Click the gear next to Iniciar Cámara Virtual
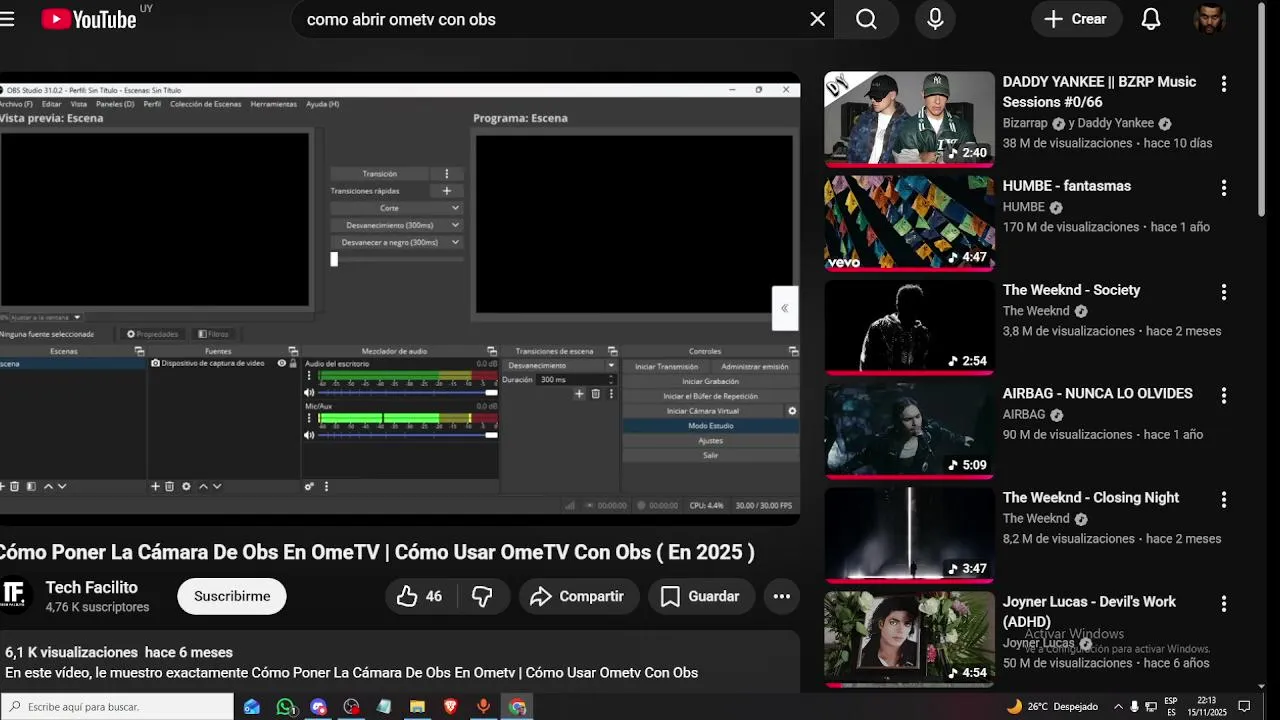Image resolution: width=1280 pixels, height=720 pixels. tap(792, 411)
